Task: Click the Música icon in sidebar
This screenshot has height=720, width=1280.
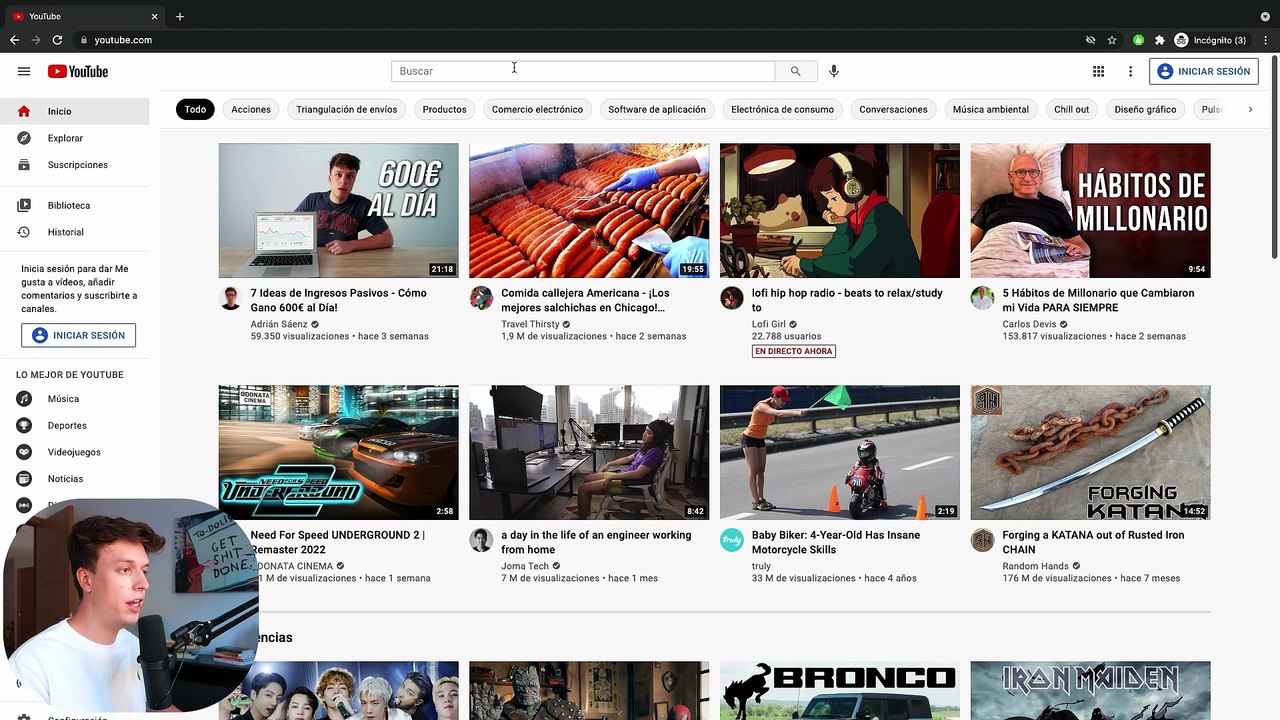Action: (x=24, y=399)
